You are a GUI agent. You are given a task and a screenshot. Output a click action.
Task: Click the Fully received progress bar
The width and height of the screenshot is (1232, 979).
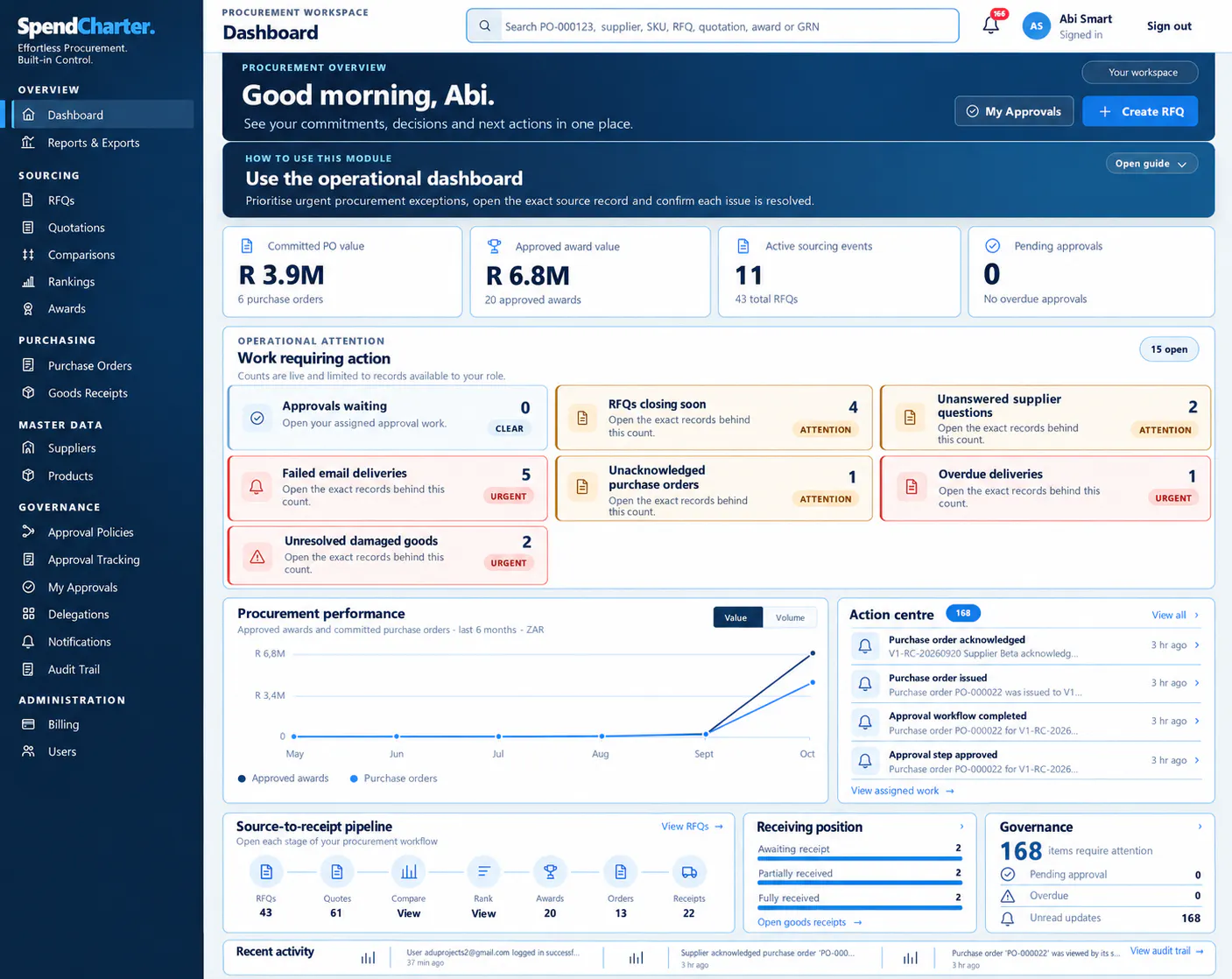point(860,908)
